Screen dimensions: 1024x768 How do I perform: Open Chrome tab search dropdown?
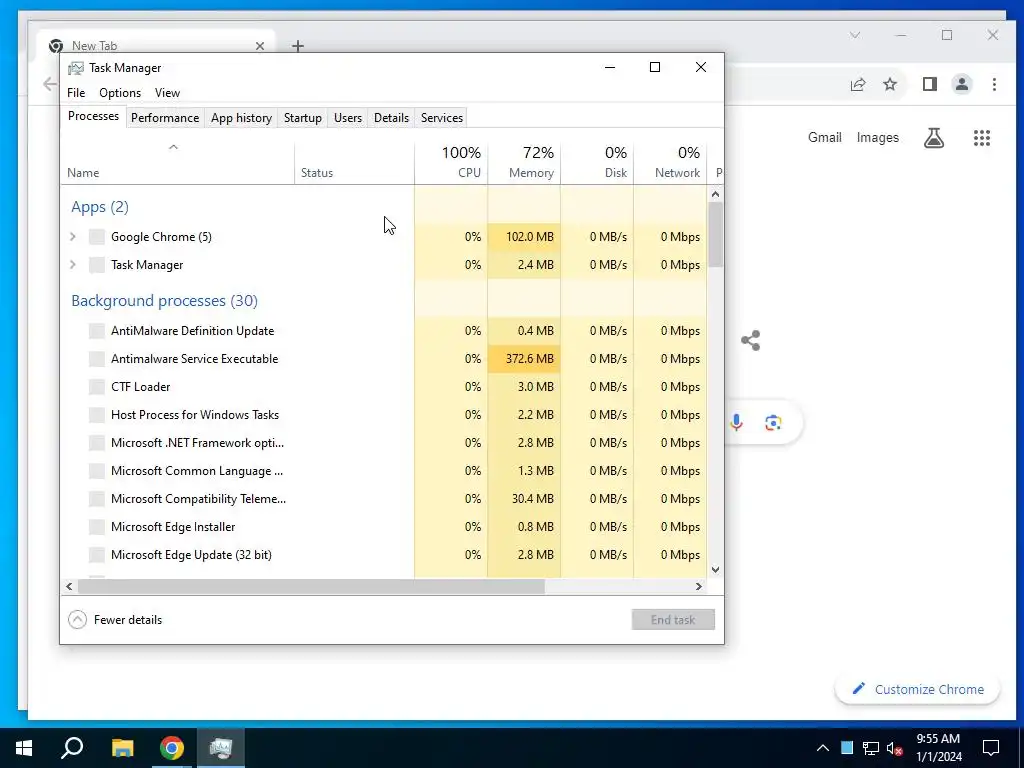[x=855, y=35]
